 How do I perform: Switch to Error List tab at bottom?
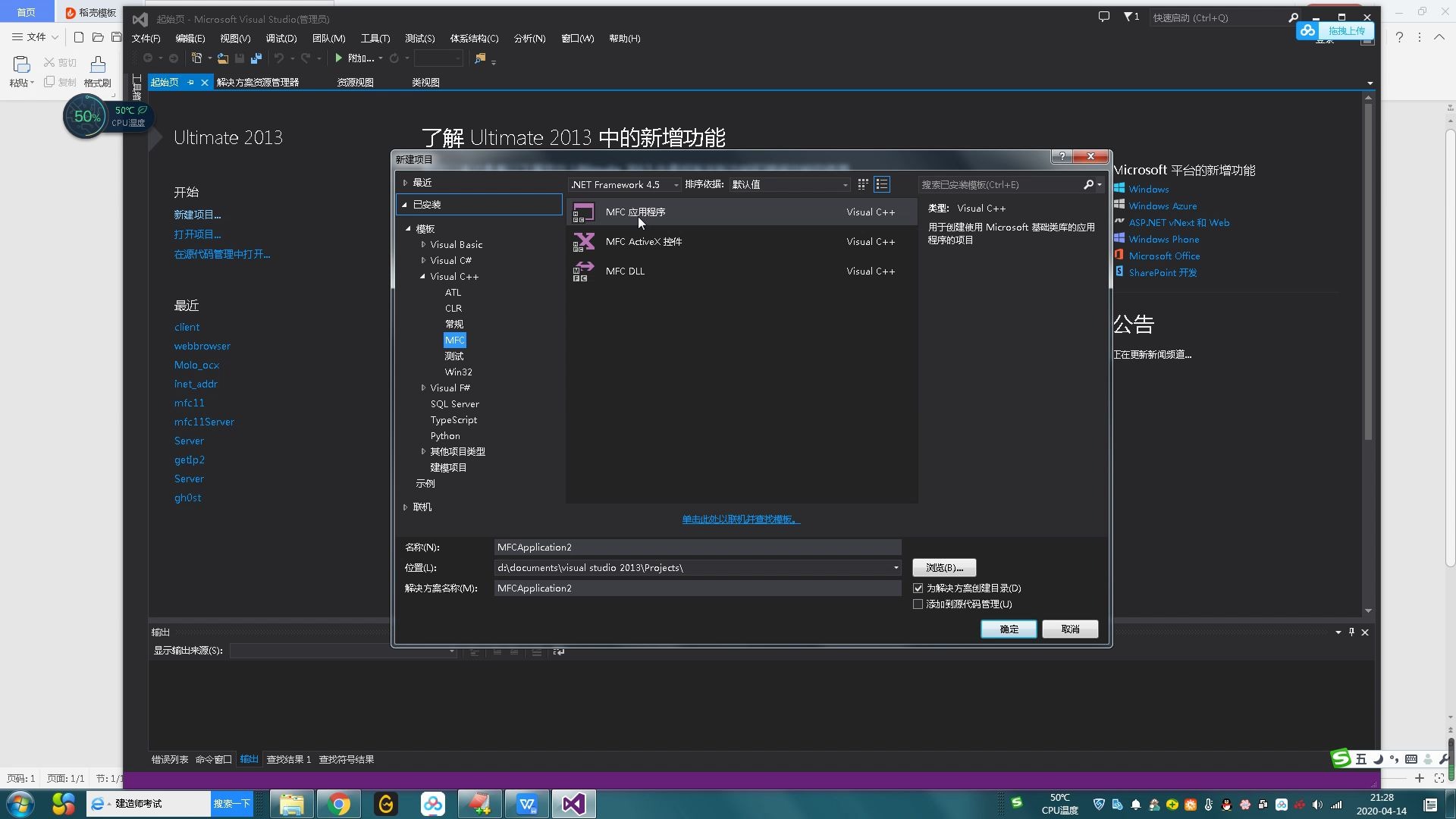pos(170,759)
